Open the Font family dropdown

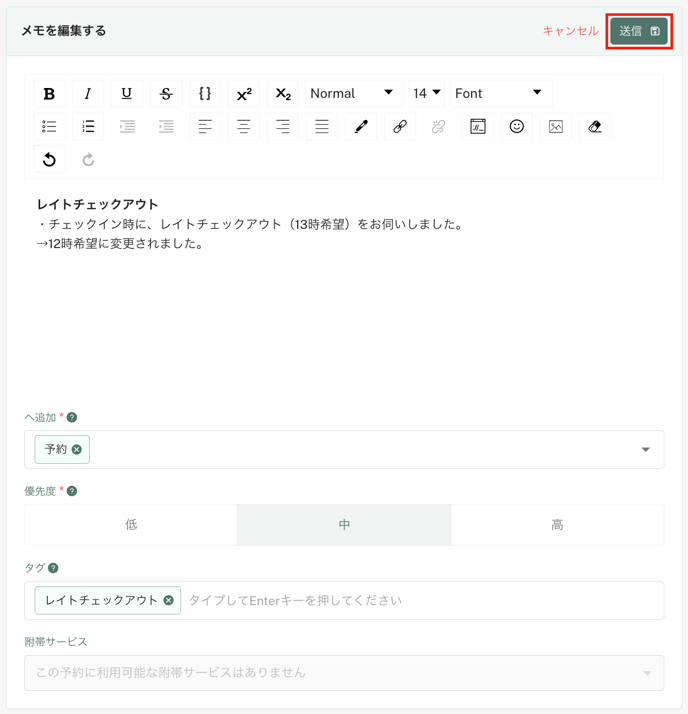tap(499, 93)
